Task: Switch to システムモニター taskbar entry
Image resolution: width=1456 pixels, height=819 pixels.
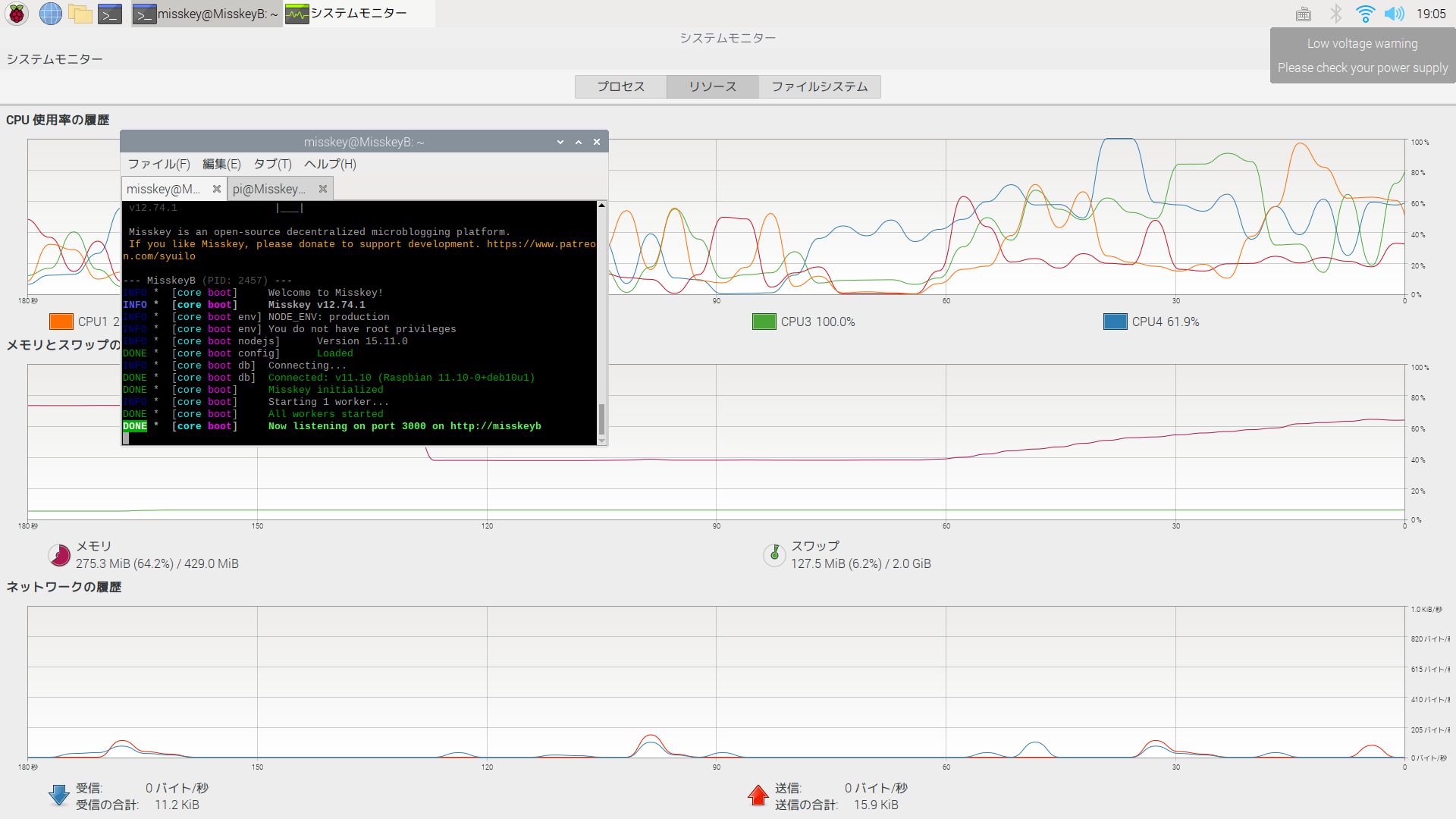Action: [359, 14]
